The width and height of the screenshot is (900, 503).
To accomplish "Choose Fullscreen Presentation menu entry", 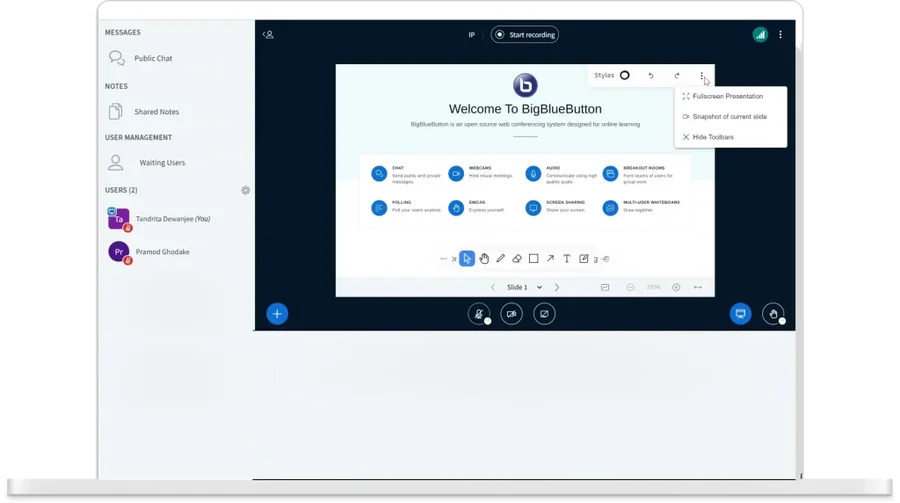I will tap(730, 96).
